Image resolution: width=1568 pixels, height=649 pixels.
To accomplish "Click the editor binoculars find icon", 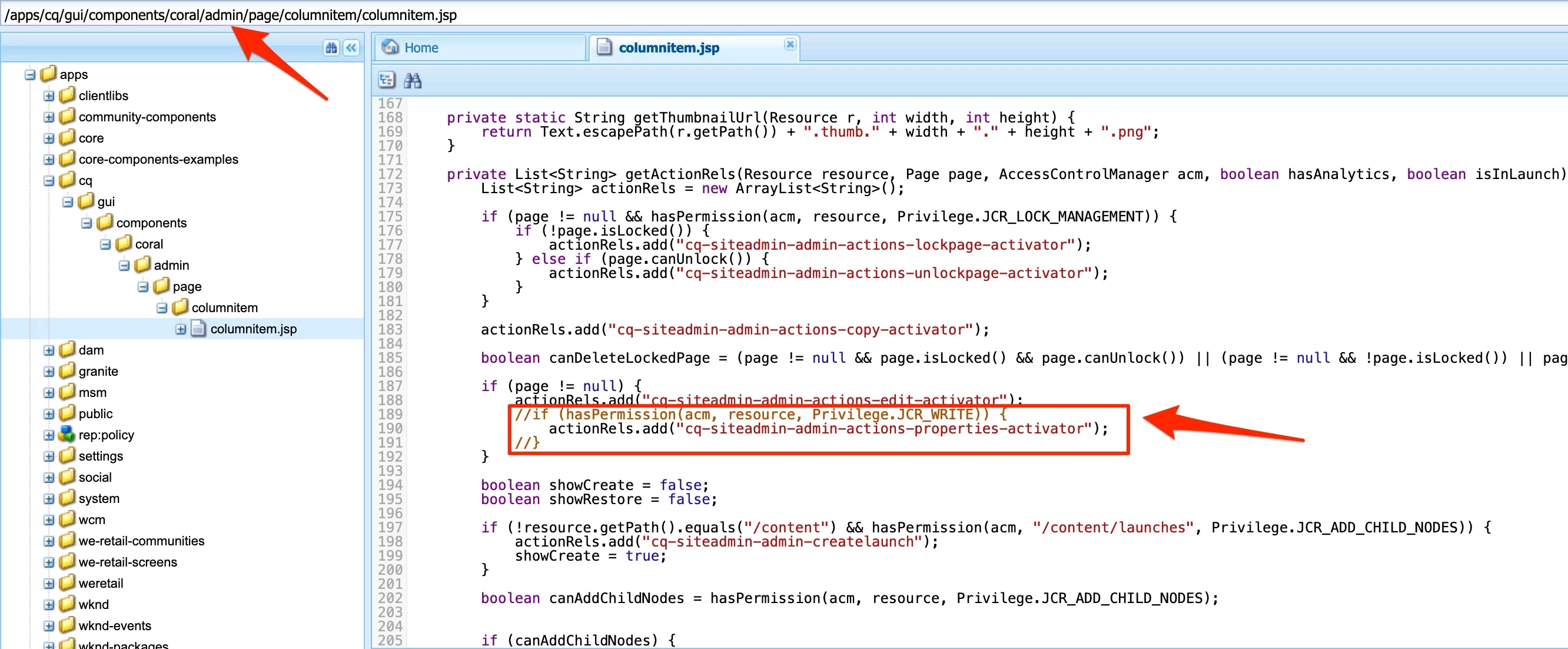I will (413, 80).
